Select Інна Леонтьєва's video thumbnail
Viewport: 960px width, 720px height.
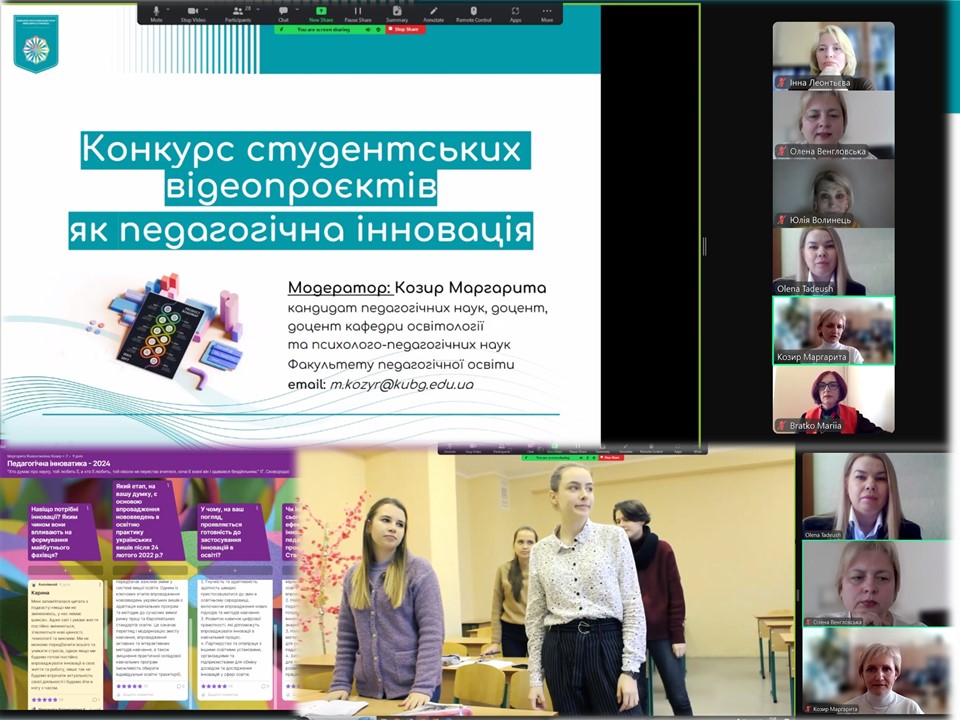(833, 56)
